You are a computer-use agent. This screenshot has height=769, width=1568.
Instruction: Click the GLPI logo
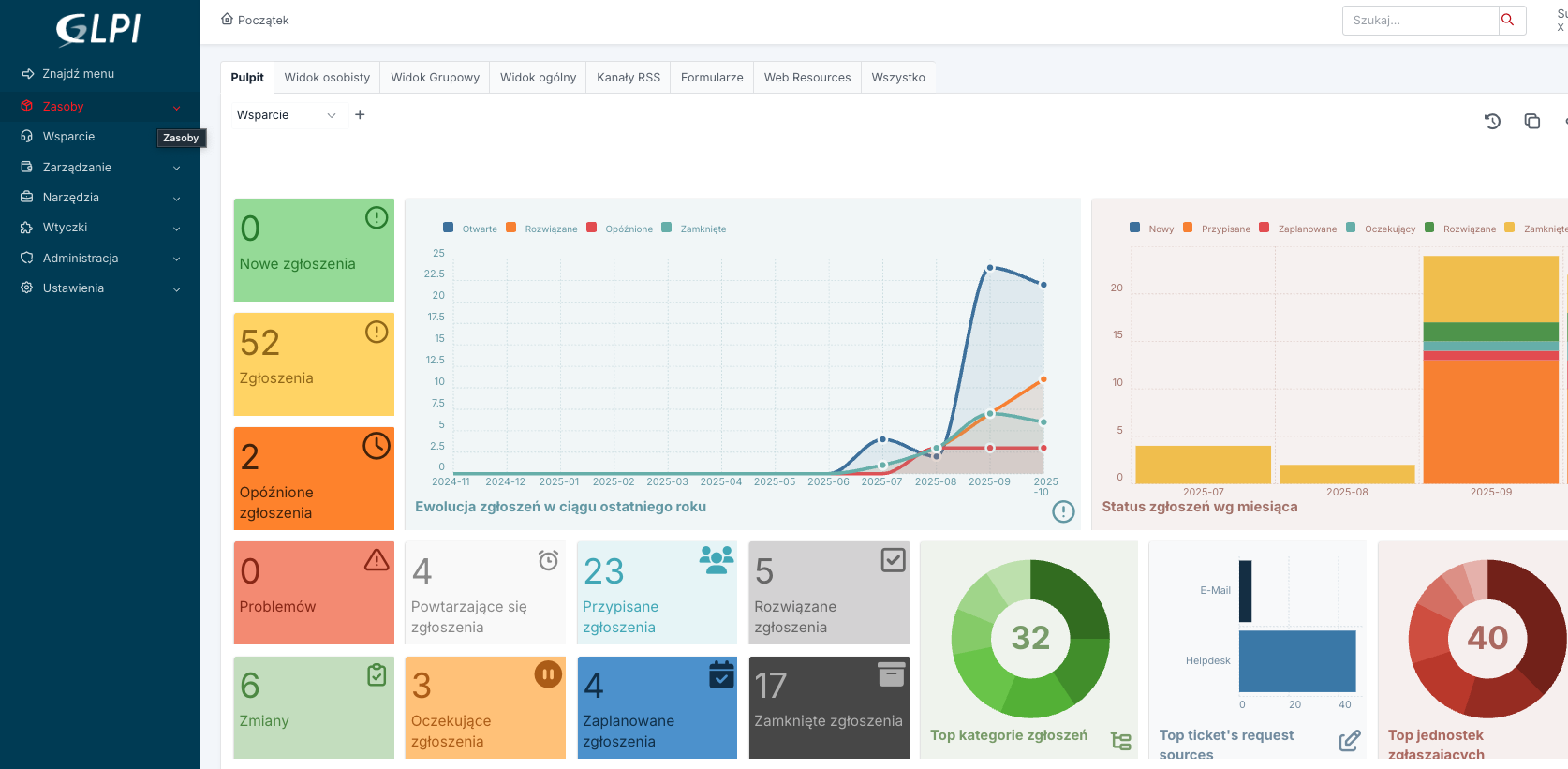coord(98,29)
